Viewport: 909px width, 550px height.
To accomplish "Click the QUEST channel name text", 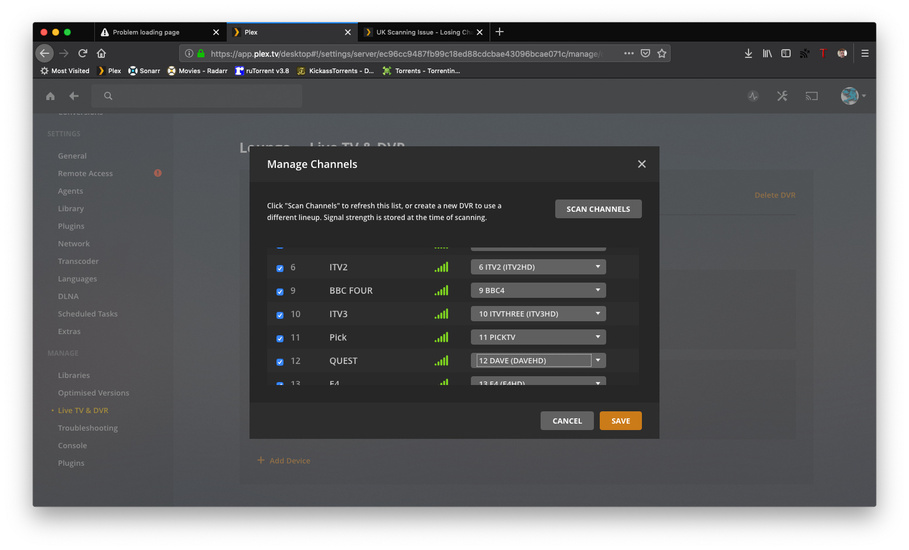I will pyautogui.click(x=343, y=360).
